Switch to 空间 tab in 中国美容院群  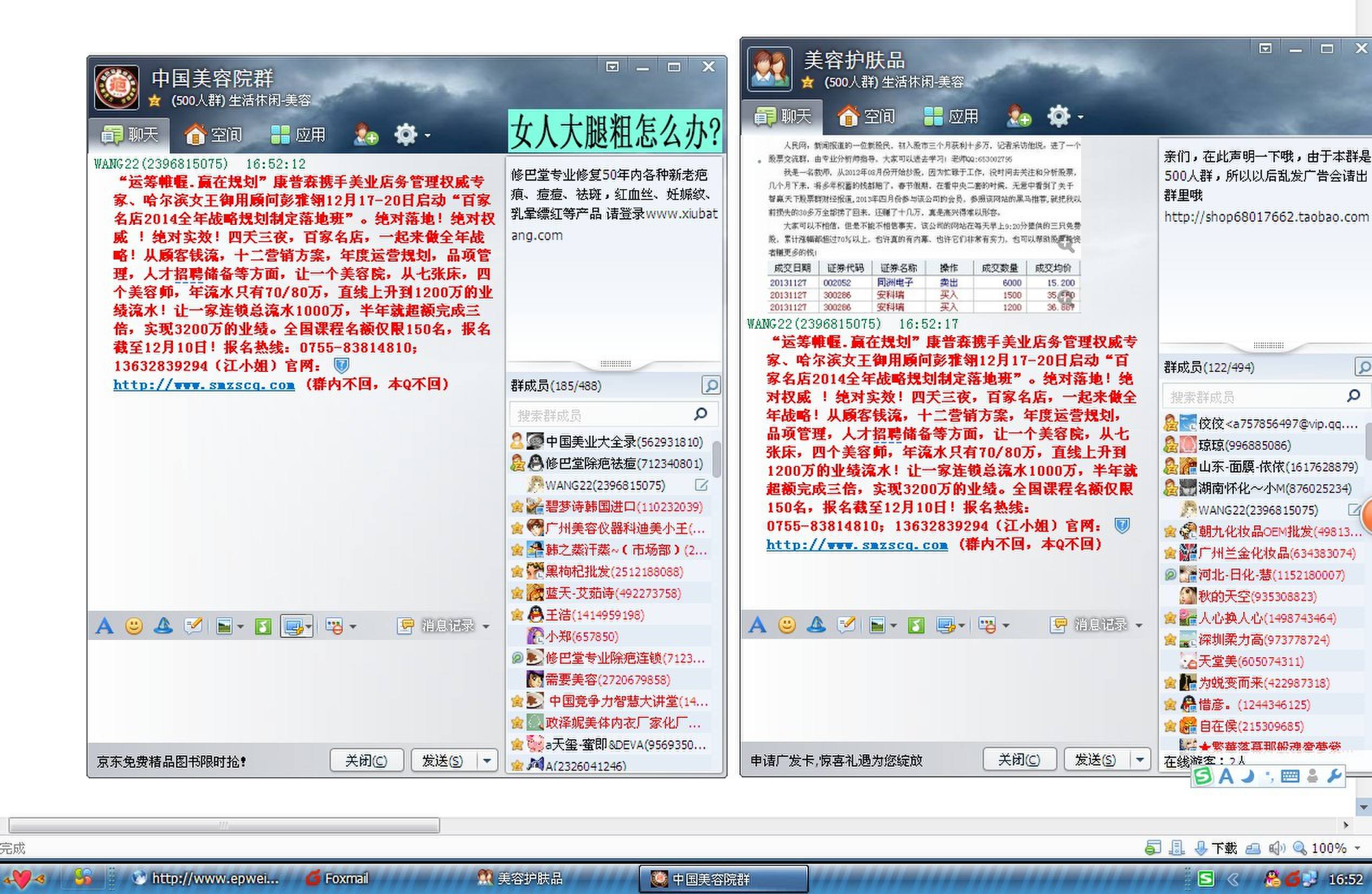[214, 135]
